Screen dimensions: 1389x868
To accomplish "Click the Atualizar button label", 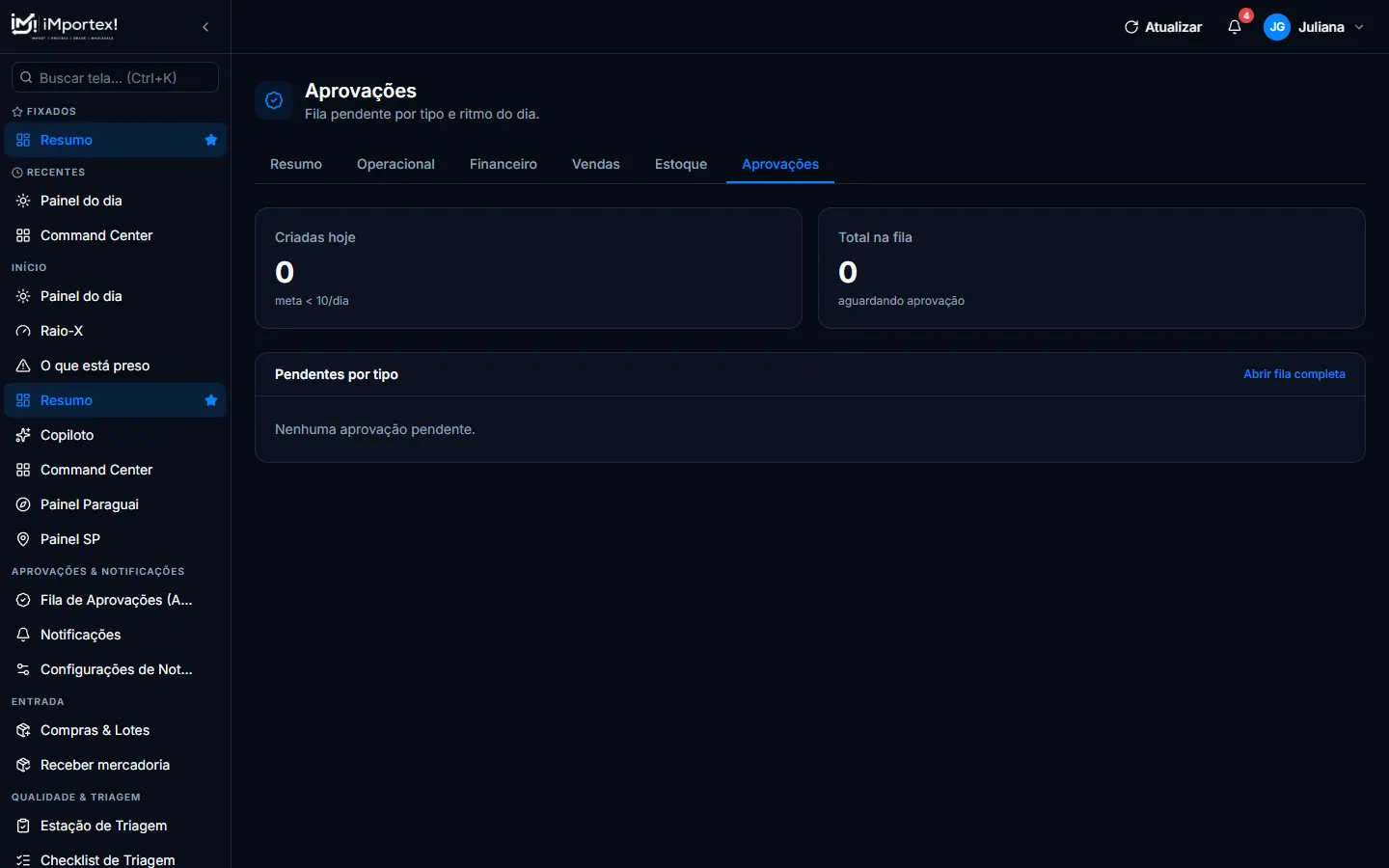I will tap(1173, 27).
